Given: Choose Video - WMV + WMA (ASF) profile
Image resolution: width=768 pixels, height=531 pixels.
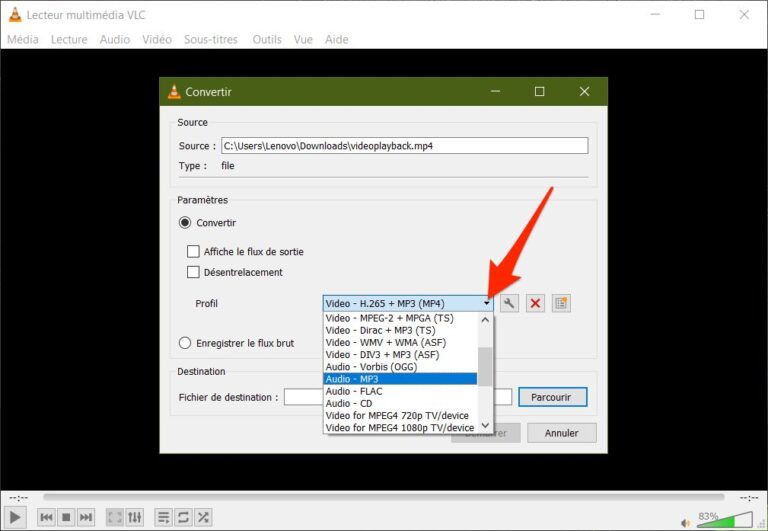Looking at the screenshot, I should pos(400,343).
